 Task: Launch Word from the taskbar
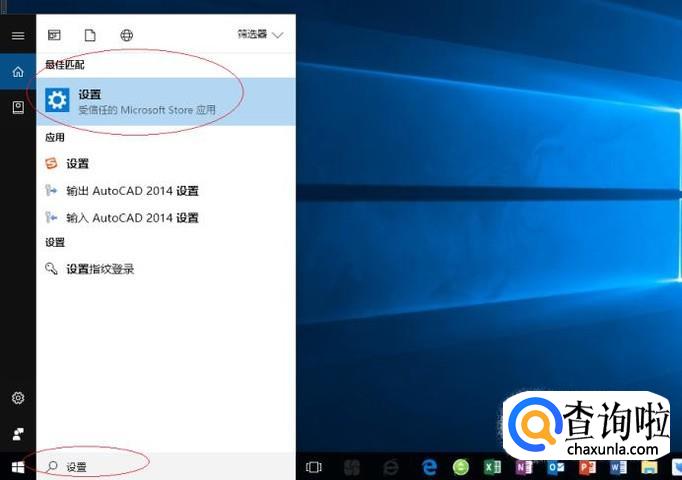point(618,467)
